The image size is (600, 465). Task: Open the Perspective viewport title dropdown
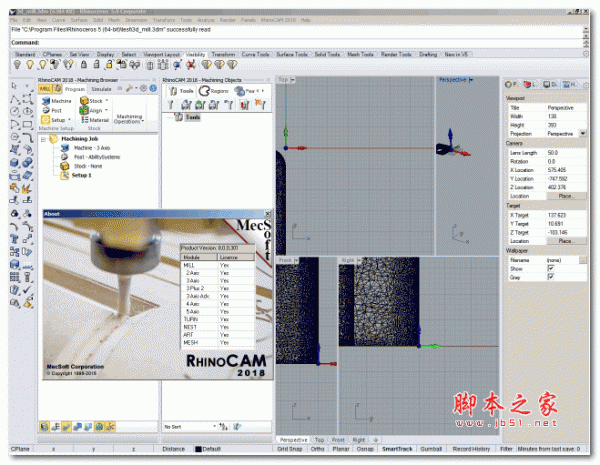(471, 80)
